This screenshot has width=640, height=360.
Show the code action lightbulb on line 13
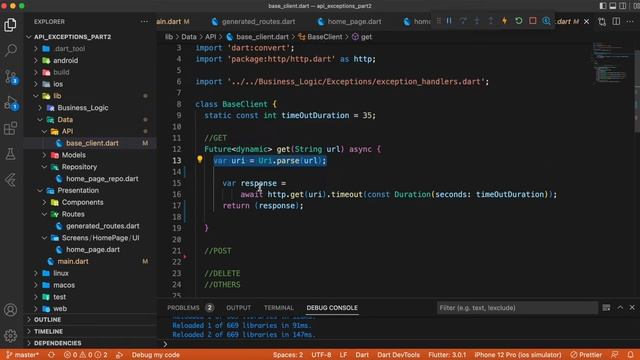click(200, 160)
